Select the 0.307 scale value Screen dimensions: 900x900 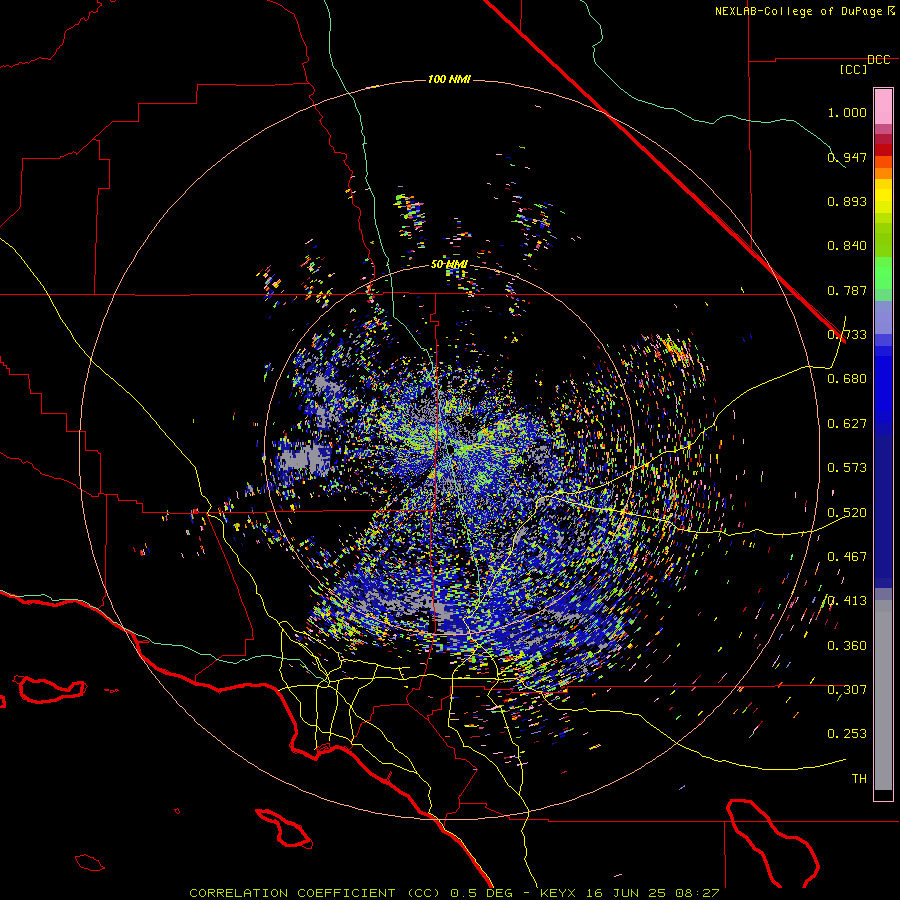point(847,690)
